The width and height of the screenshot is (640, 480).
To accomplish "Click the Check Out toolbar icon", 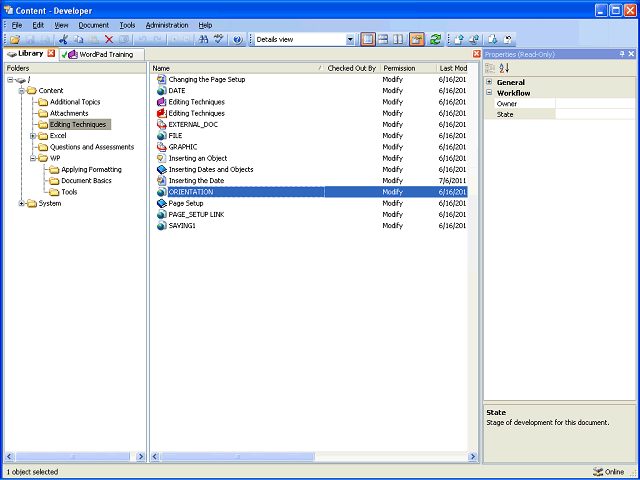I will 474,40.
